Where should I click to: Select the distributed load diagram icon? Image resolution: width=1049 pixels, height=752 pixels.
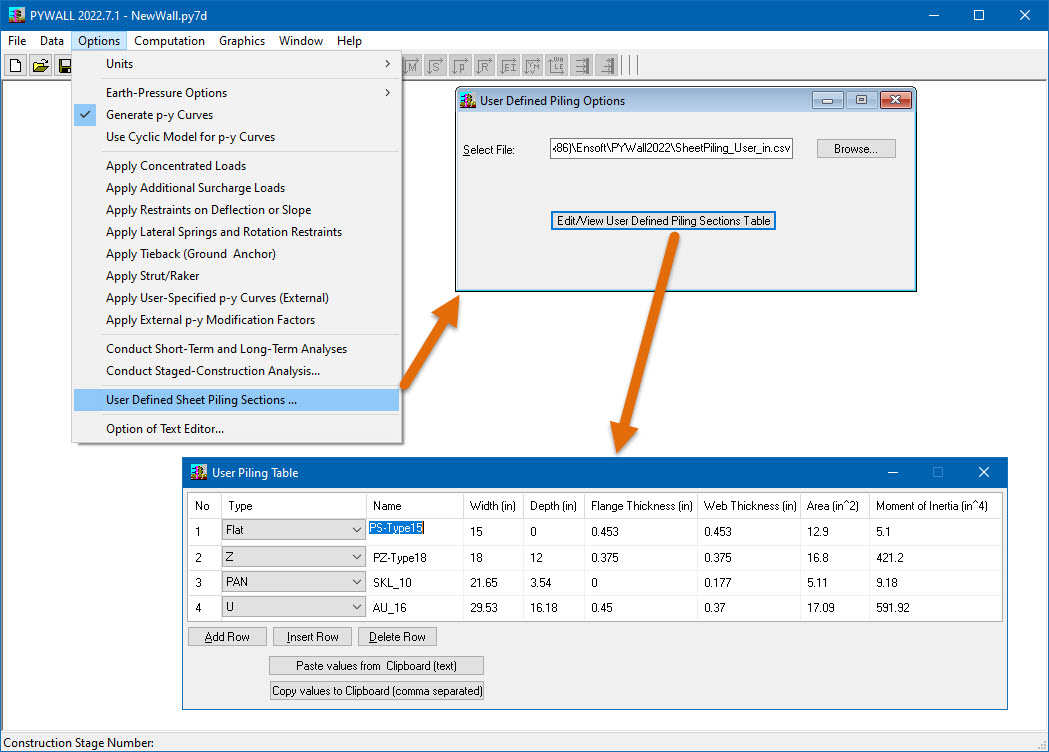tap(581, 65)
